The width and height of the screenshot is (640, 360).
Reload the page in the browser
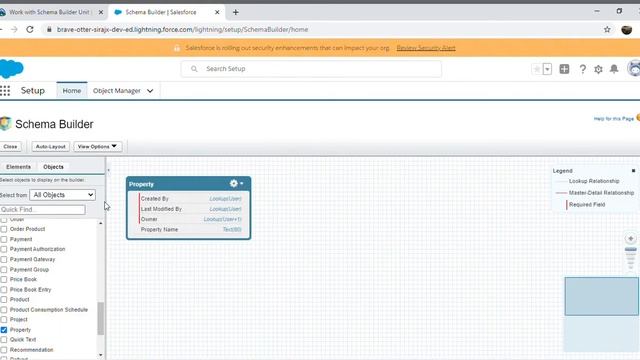(30, 29)
